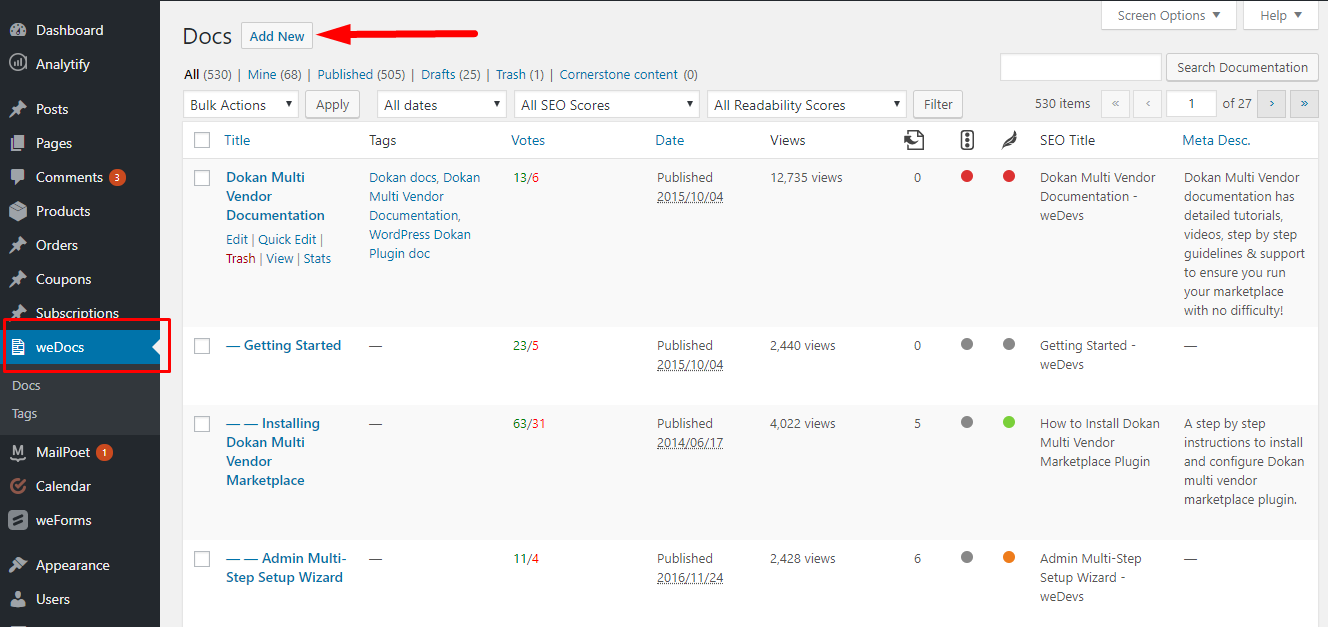The height and width of the screenshot is (627, 1328).
Task: Click the Filter button
Action: click(x=938, y=104)
